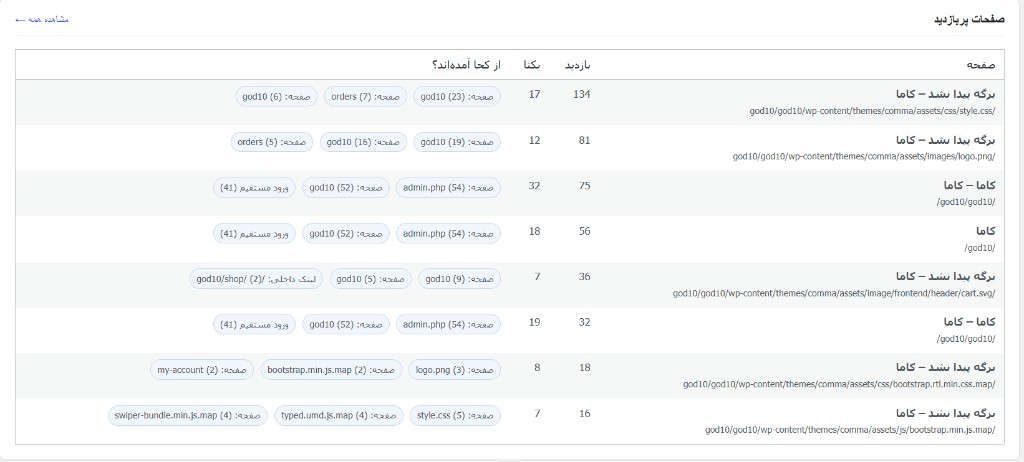Click 'admin.php (54)' badge in the 75-visit row

[448, 188]
